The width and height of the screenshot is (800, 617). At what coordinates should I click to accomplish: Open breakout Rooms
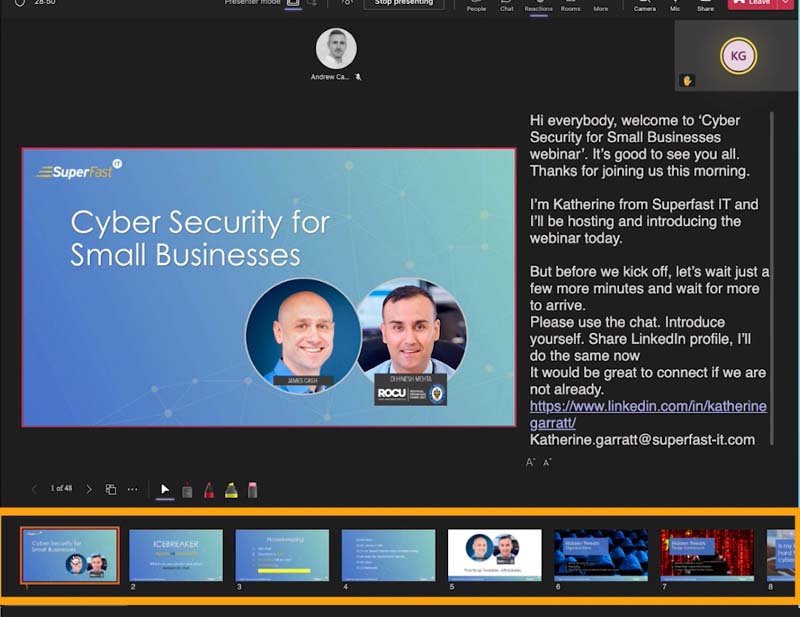(x=570, y=5)
